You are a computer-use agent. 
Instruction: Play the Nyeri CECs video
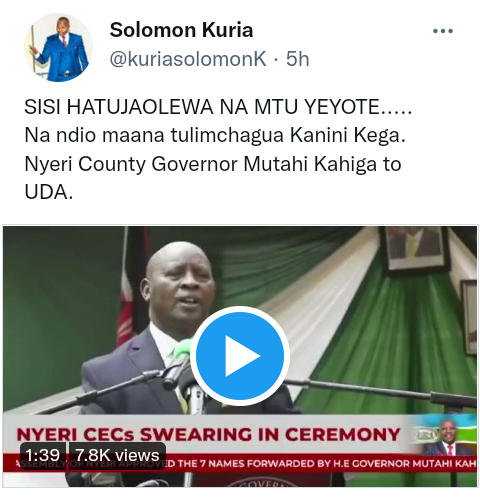coord(240,356)
